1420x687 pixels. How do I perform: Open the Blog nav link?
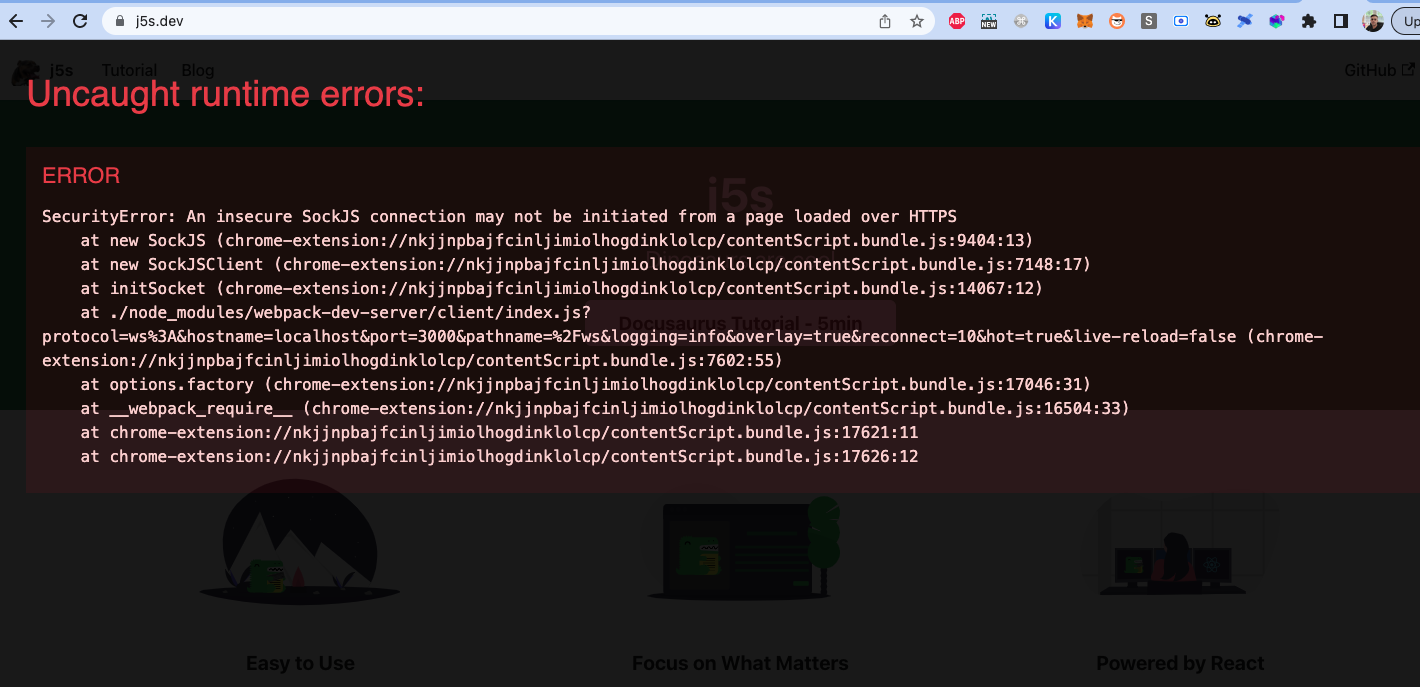click(198, 71)
